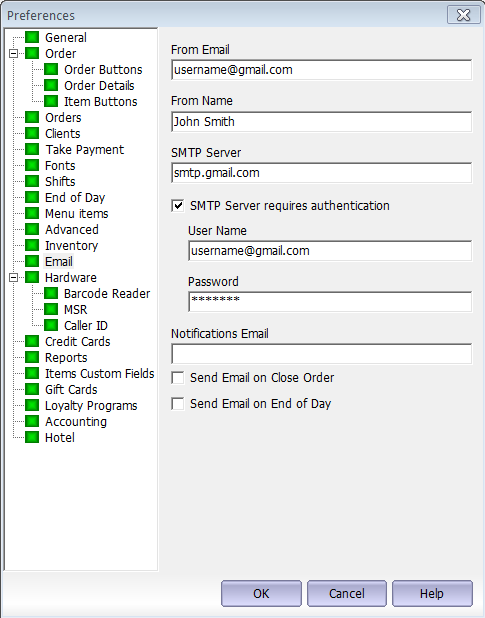Confirm settings with OK button

coord(261,593)
